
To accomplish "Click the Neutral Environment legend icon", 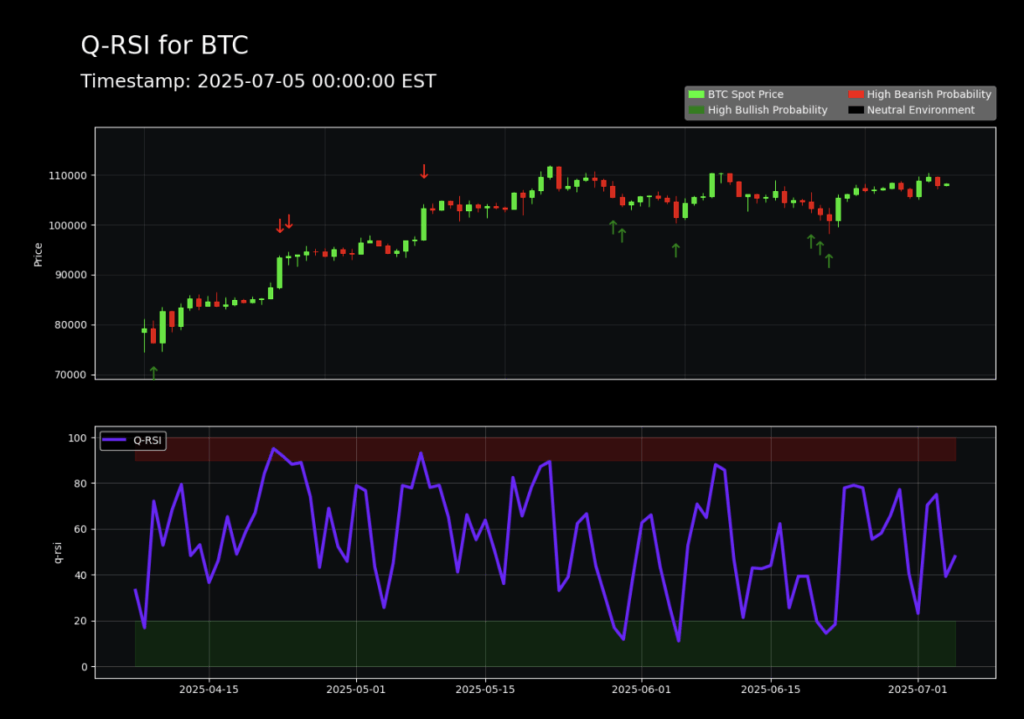I will [855, 110].
